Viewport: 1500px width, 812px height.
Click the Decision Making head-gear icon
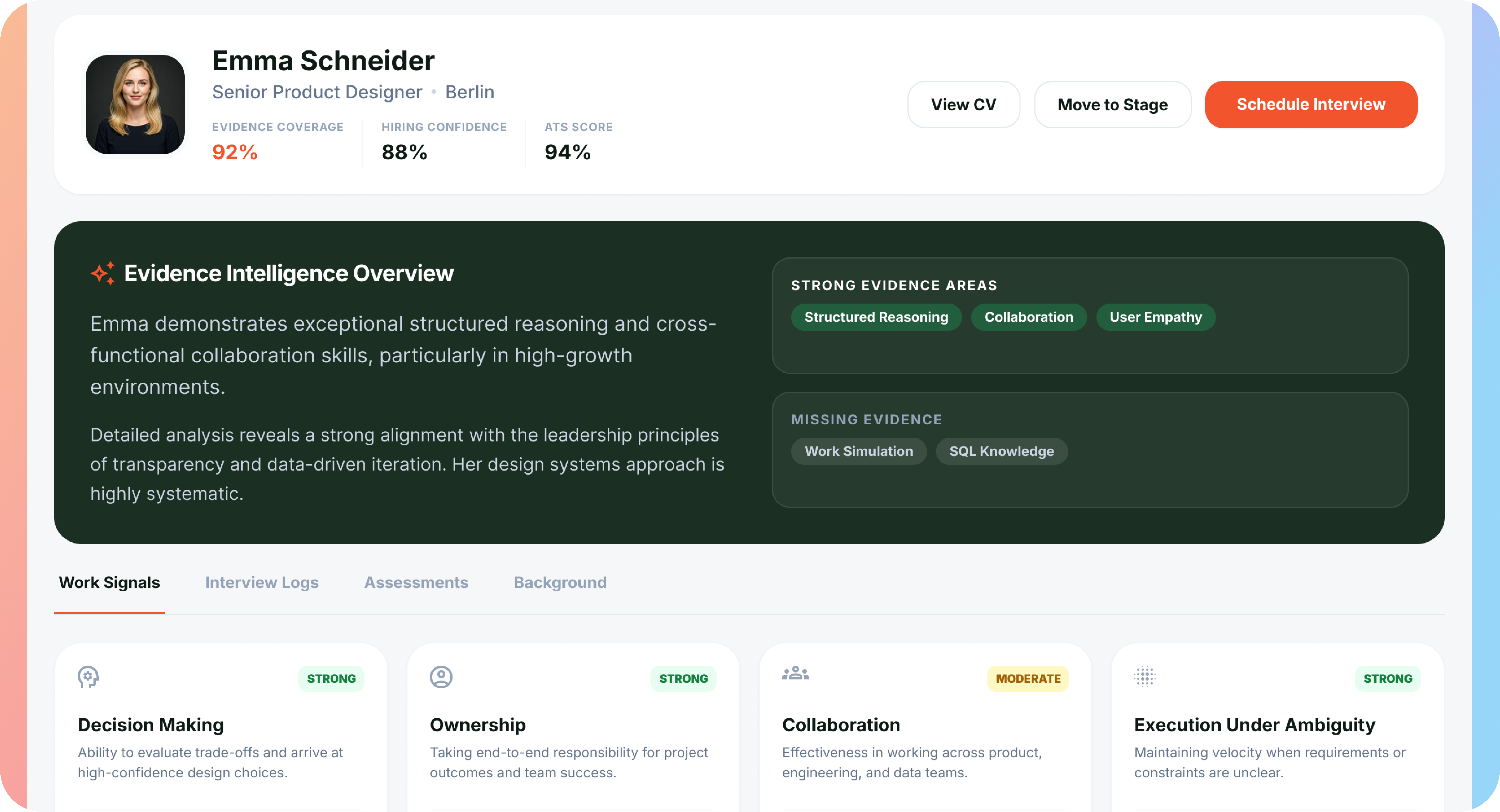[x=88, y=676]
